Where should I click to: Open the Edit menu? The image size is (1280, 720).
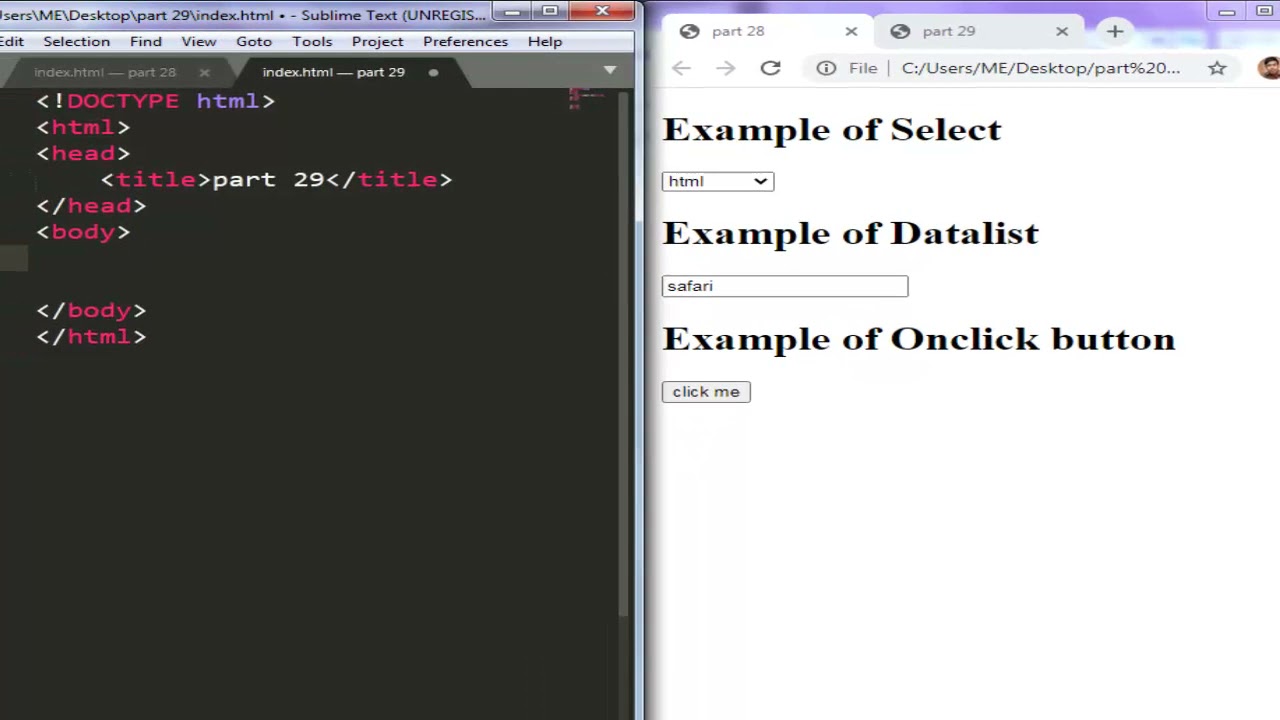pos(11,41)
